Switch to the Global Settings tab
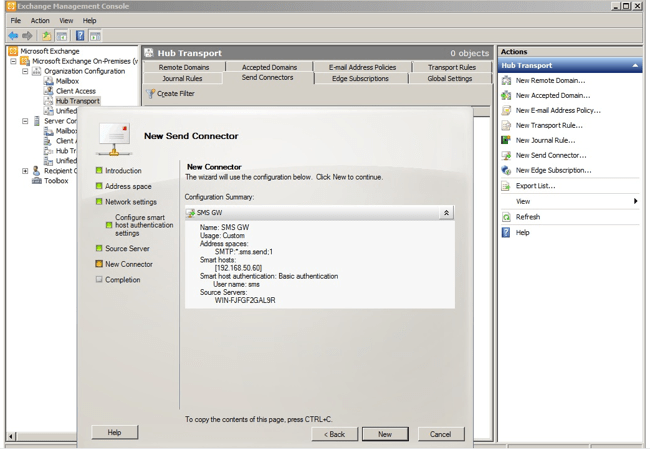Image resolution: width=650 pixels, height=450 pixels. (x=450, y=78)
